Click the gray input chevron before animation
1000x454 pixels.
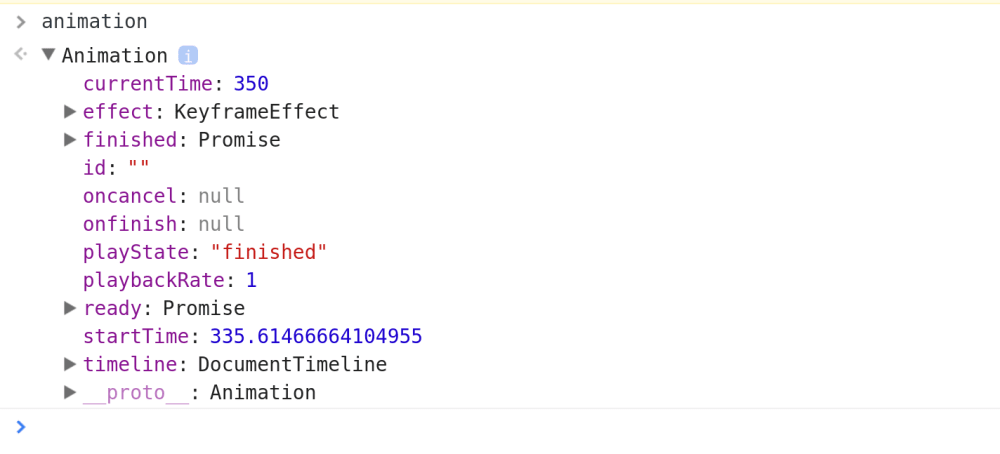[21, 22]
